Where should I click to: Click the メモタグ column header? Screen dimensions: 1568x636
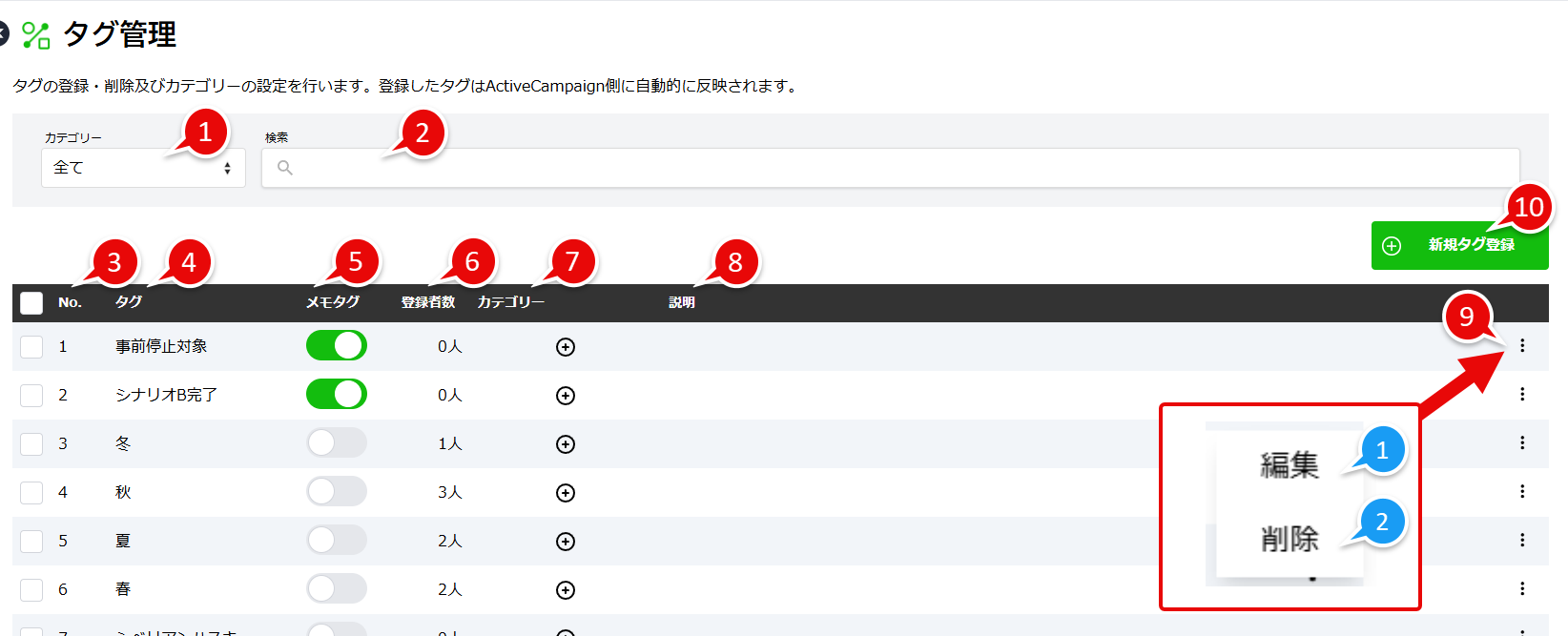coord(333,302)
